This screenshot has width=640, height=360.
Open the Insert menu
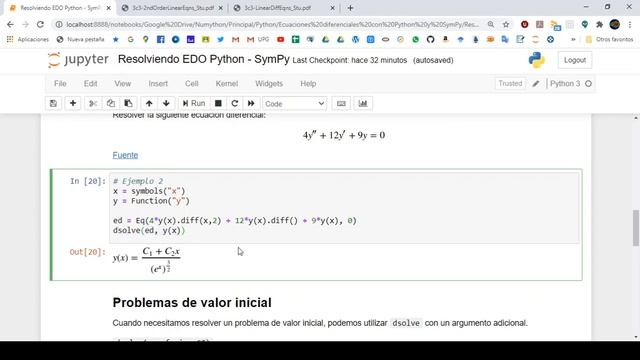pyautogui.click(x=158, y=83)
